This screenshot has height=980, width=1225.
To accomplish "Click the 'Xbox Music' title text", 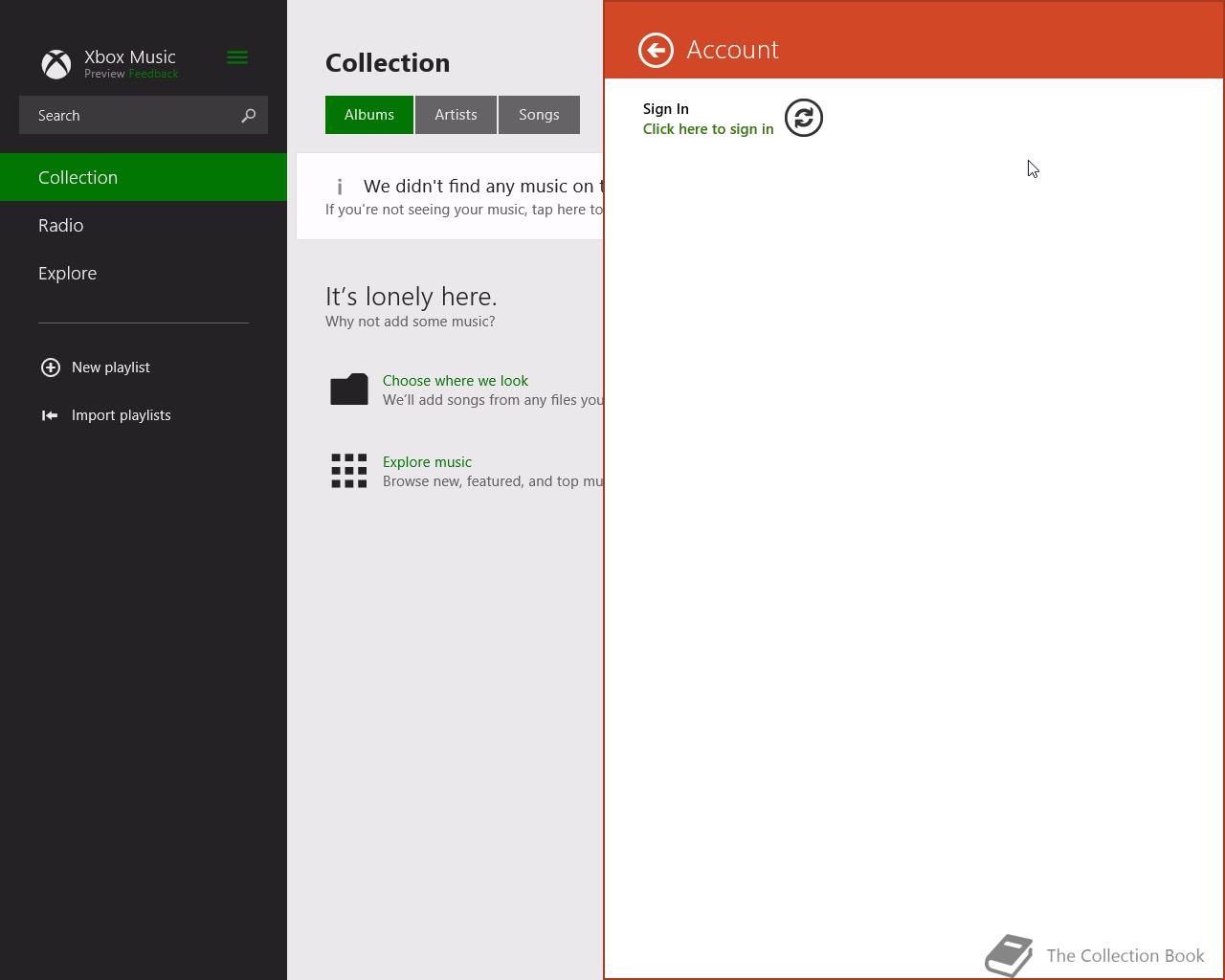I will click(130, 56).
